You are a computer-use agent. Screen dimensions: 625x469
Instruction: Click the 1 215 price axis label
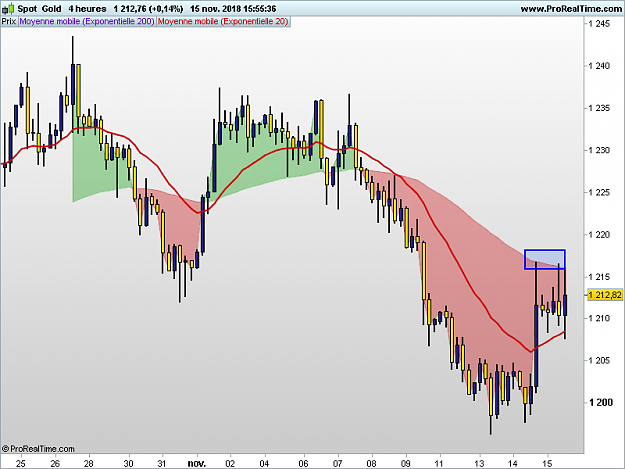tap(599, 277)
